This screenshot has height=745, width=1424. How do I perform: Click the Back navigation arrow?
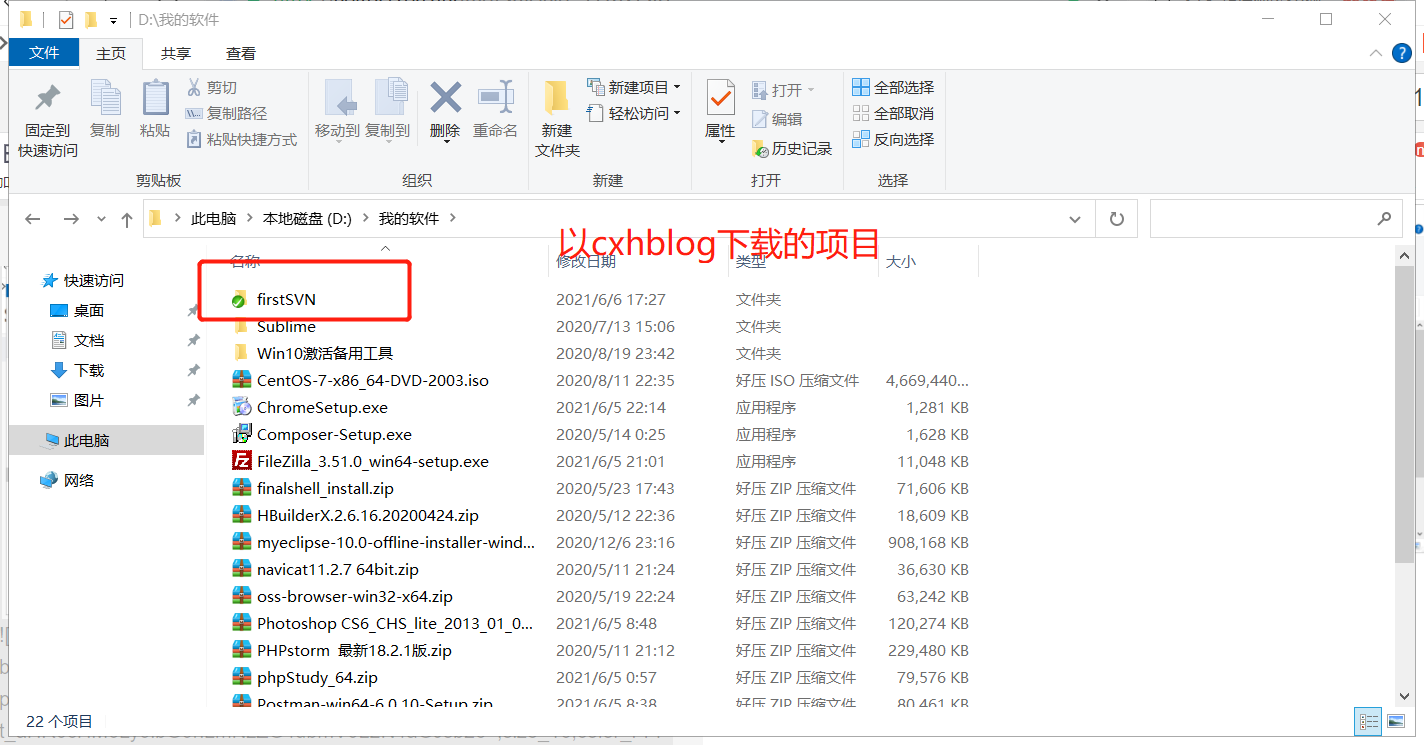[33, 218]
